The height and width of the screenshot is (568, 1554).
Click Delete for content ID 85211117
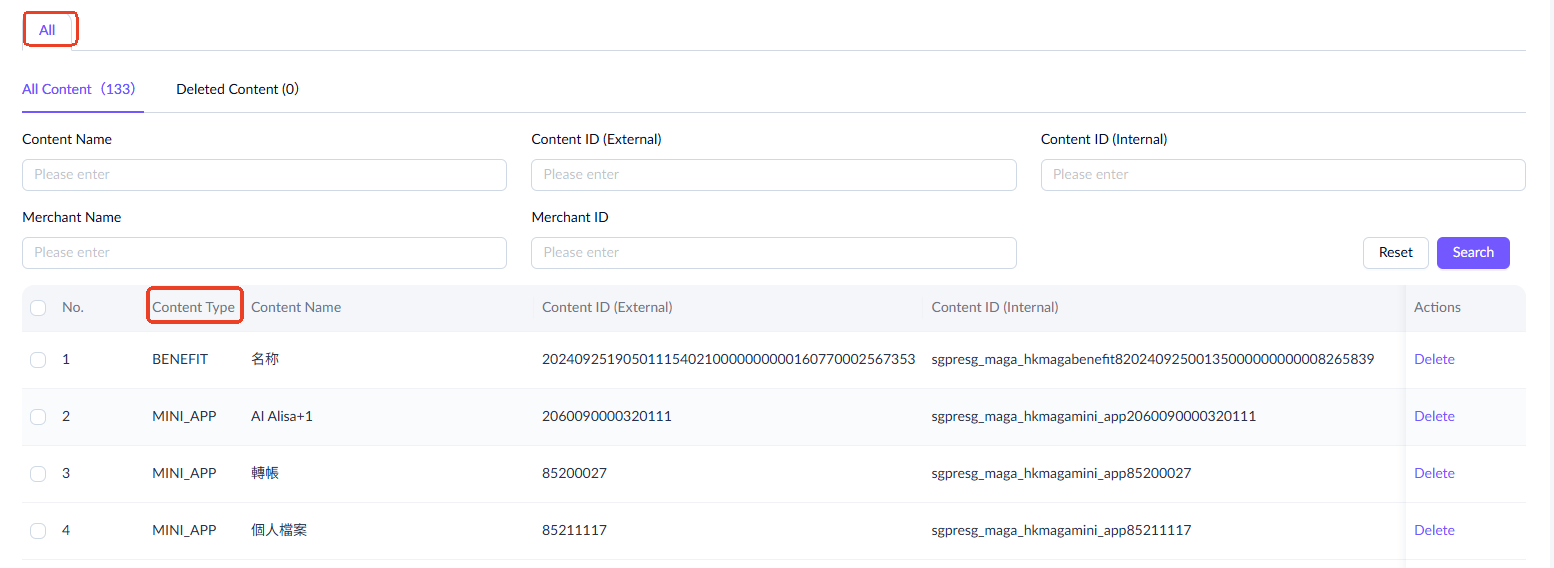point(1434,531)
